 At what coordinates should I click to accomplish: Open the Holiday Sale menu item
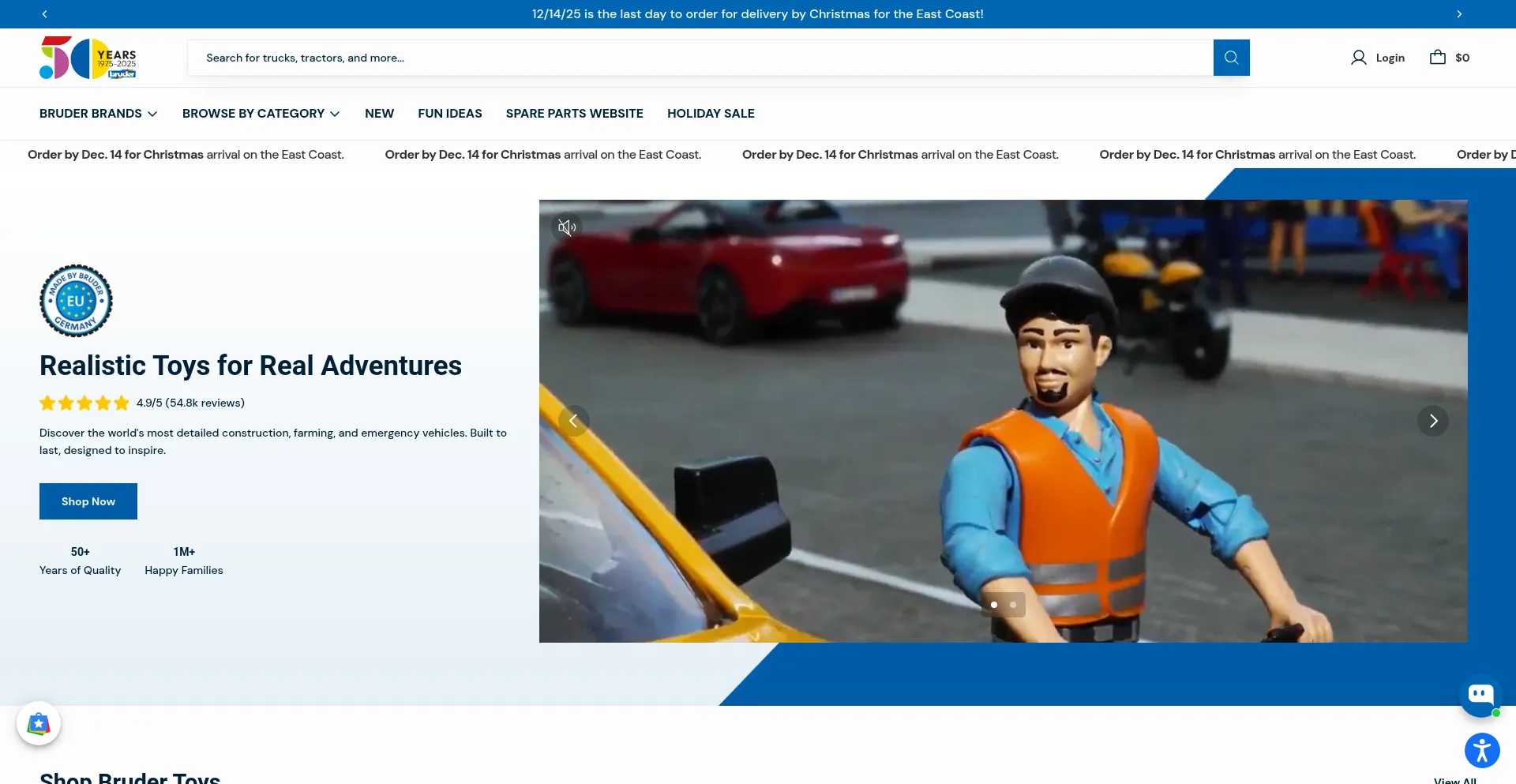(711, 114)
